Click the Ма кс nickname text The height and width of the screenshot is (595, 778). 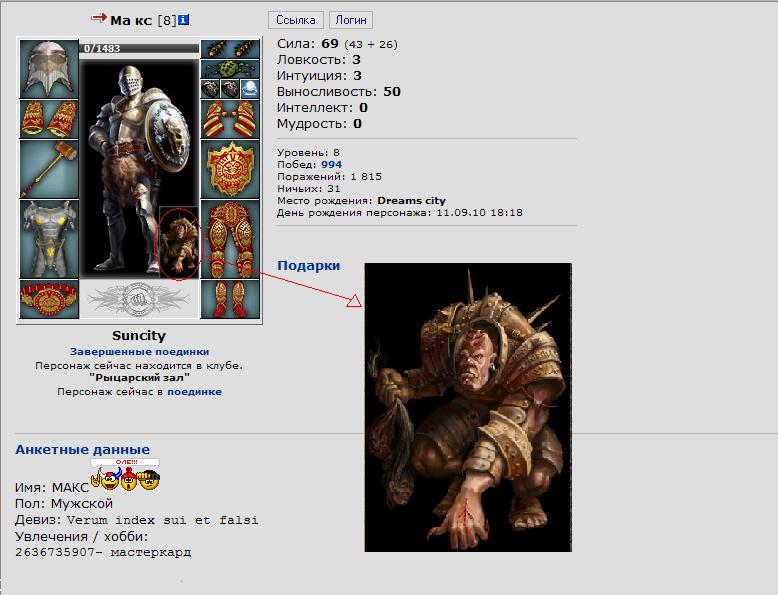coord(130,20)
